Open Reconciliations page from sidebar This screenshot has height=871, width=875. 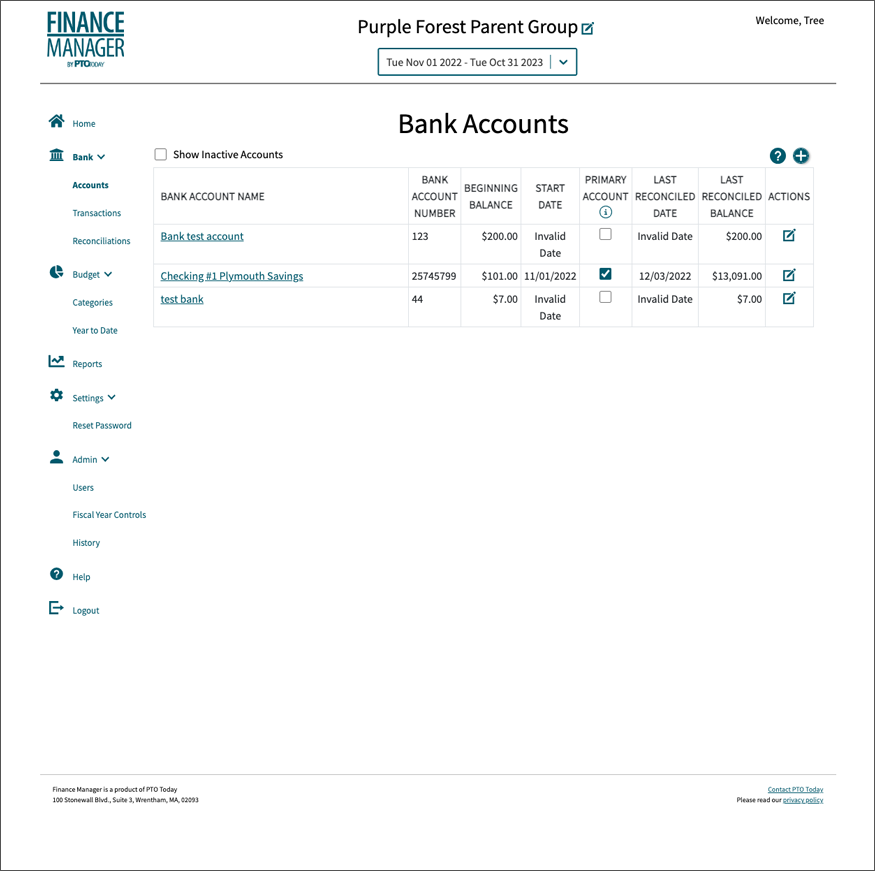[101, 241]
